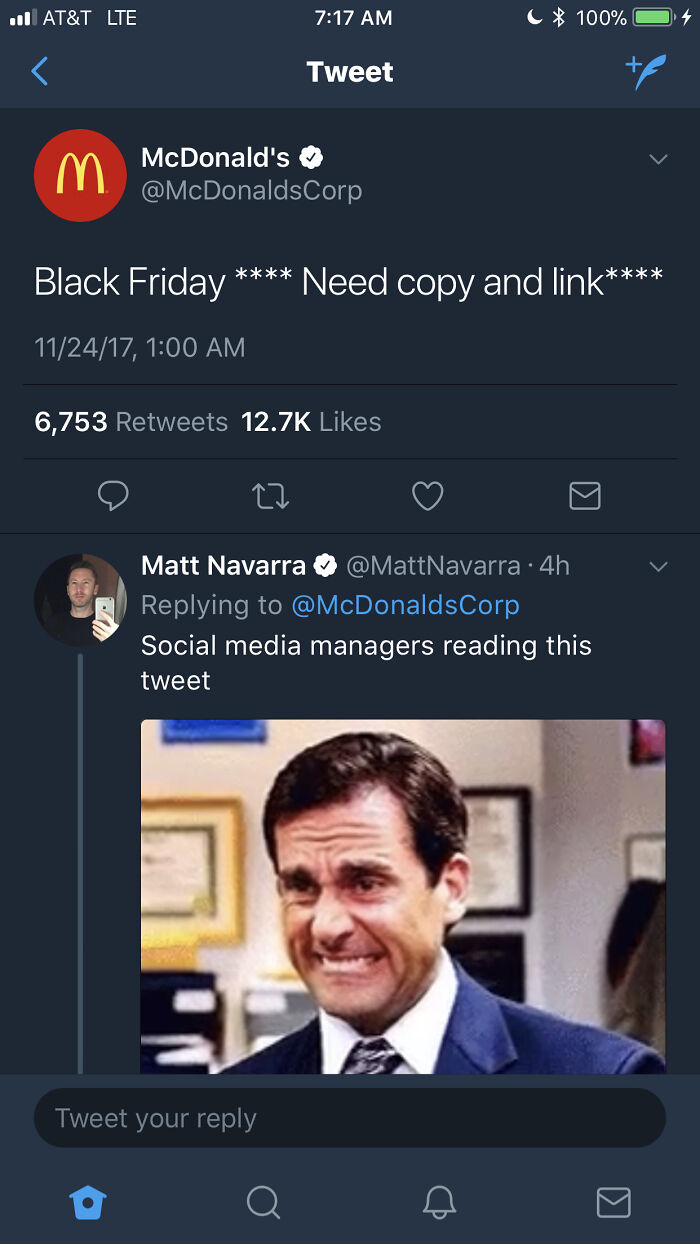Compose a new tweet with feather icon
Screen dimensions: 700x1244
(x=645, y=72)
